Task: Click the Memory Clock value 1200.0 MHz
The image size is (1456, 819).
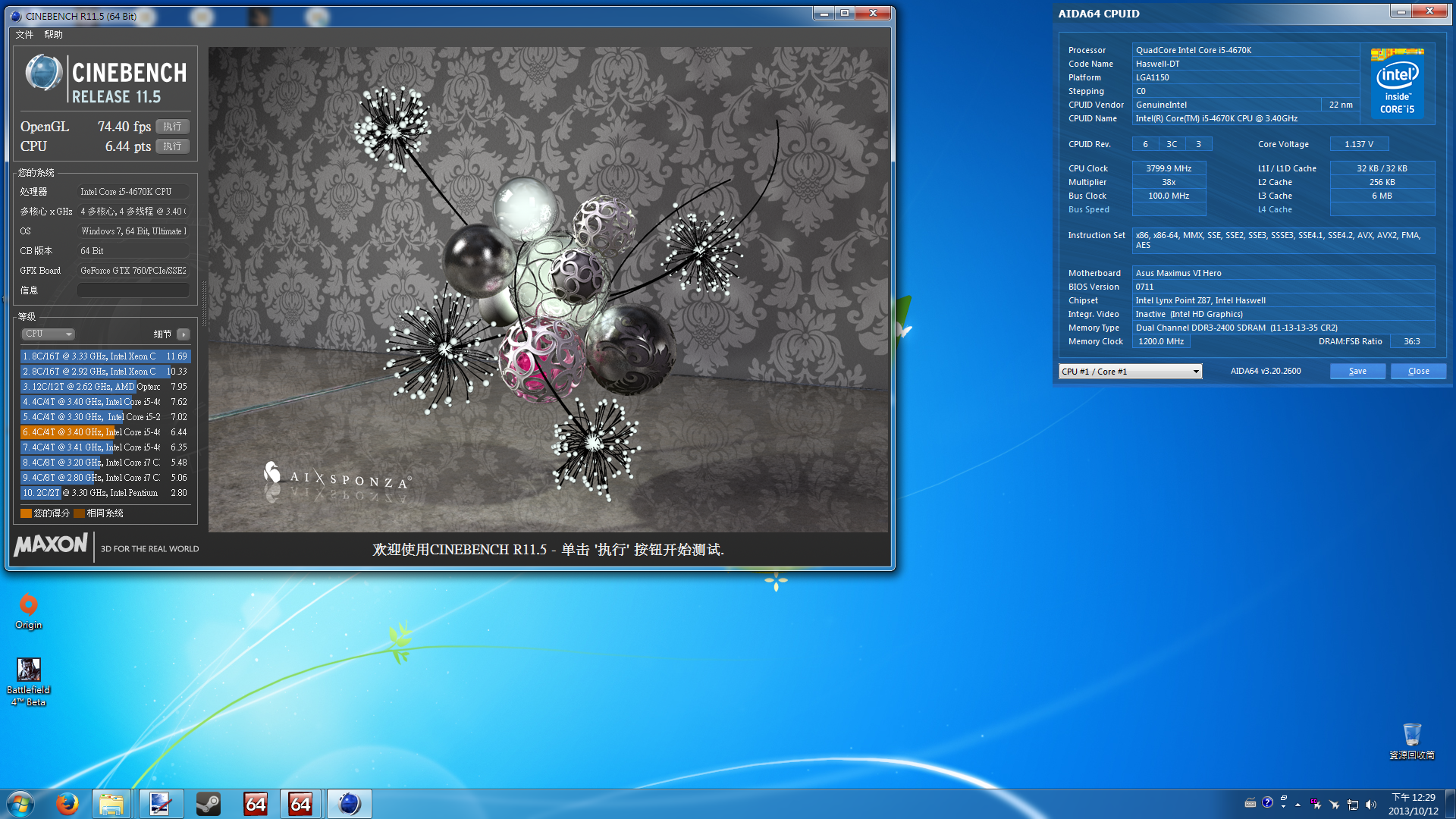Action: (1161, 341)
